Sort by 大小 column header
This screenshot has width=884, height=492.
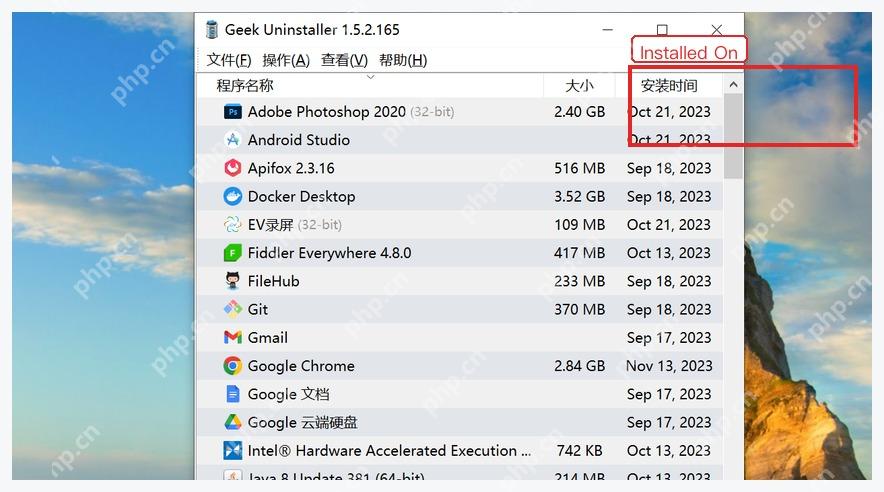click(579, 86)
